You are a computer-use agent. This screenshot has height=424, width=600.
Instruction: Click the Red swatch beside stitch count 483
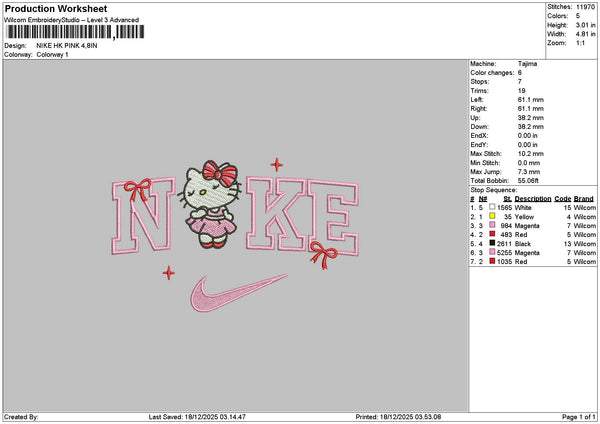click(x=492, y=234)
